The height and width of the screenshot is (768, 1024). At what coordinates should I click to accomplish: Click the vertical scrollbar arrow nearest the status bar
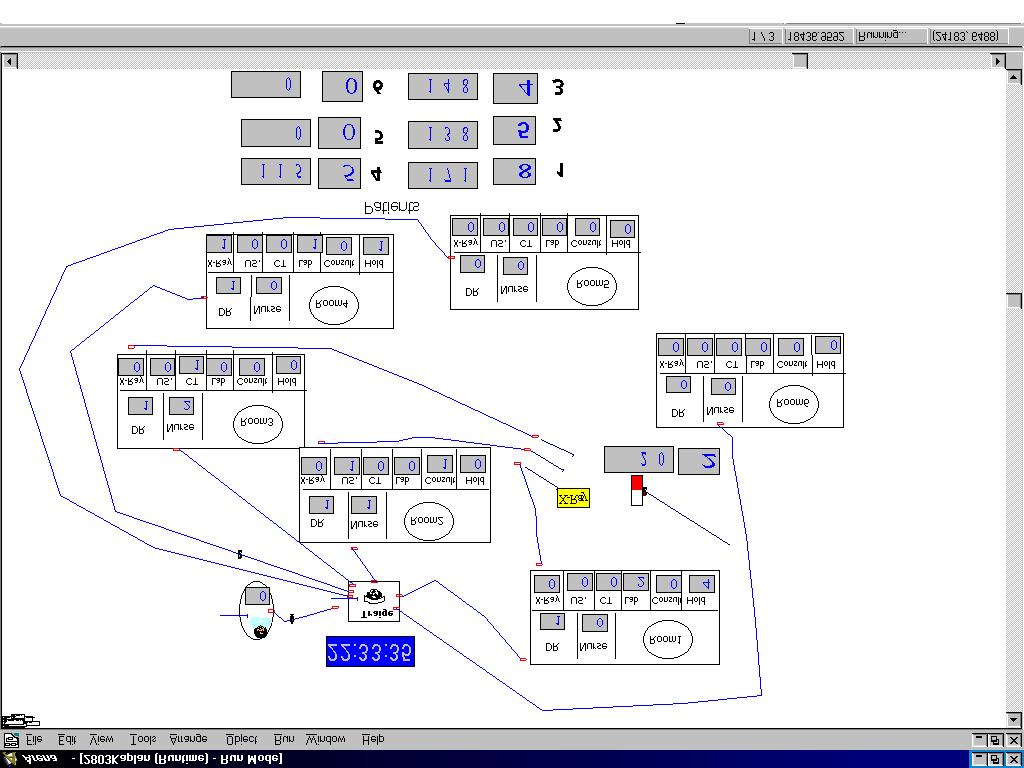point(1014,76)
